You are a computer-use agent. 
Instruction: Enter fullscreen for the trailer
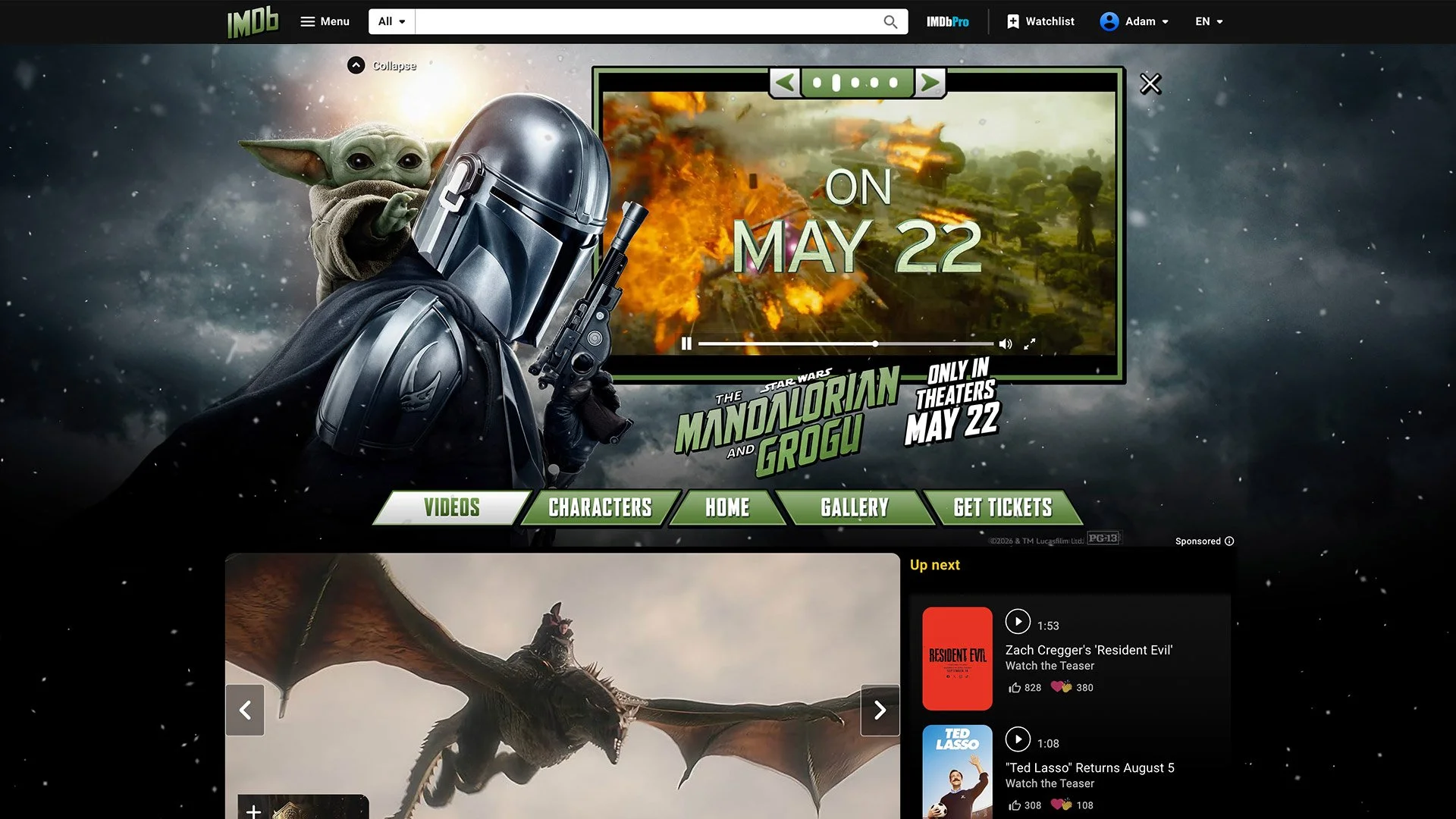tap(1030, 344)
